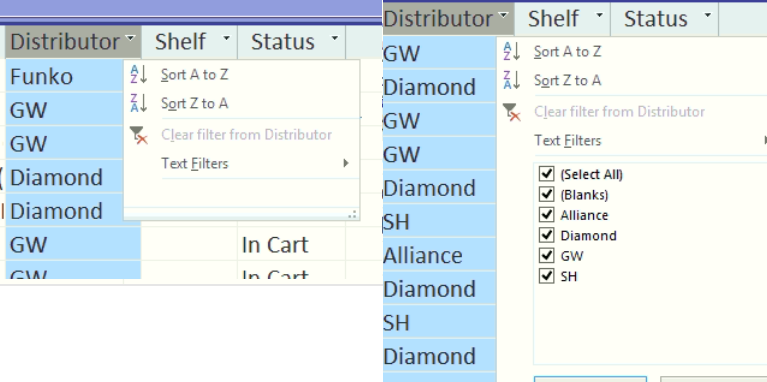Click Sort Z to A icon in the menu with checkboxes
The image size is (767, 382).
512,80
